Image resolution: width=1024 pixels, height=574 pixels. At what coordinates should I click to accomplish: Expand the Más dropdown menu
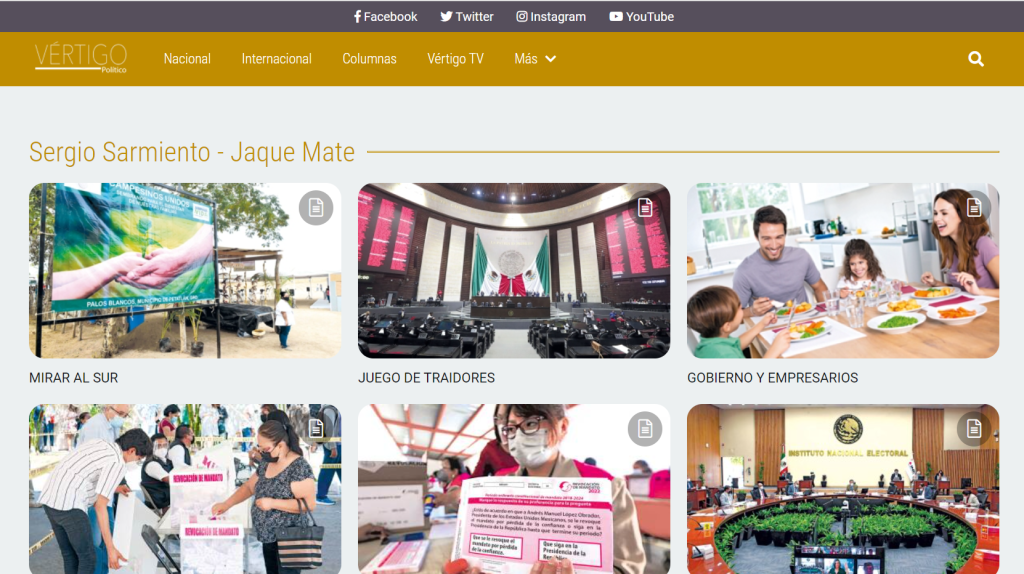tap(535, 59)
